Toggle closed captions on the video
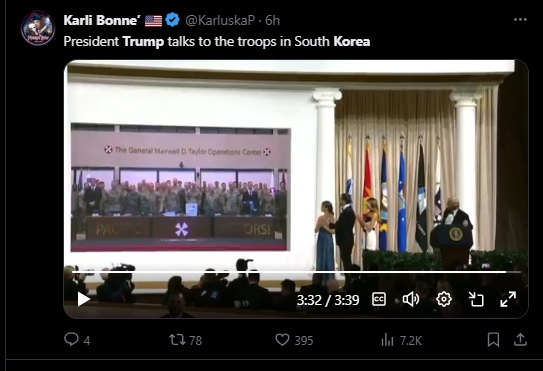This screenshot has width=543, height=371. (379, 299)
